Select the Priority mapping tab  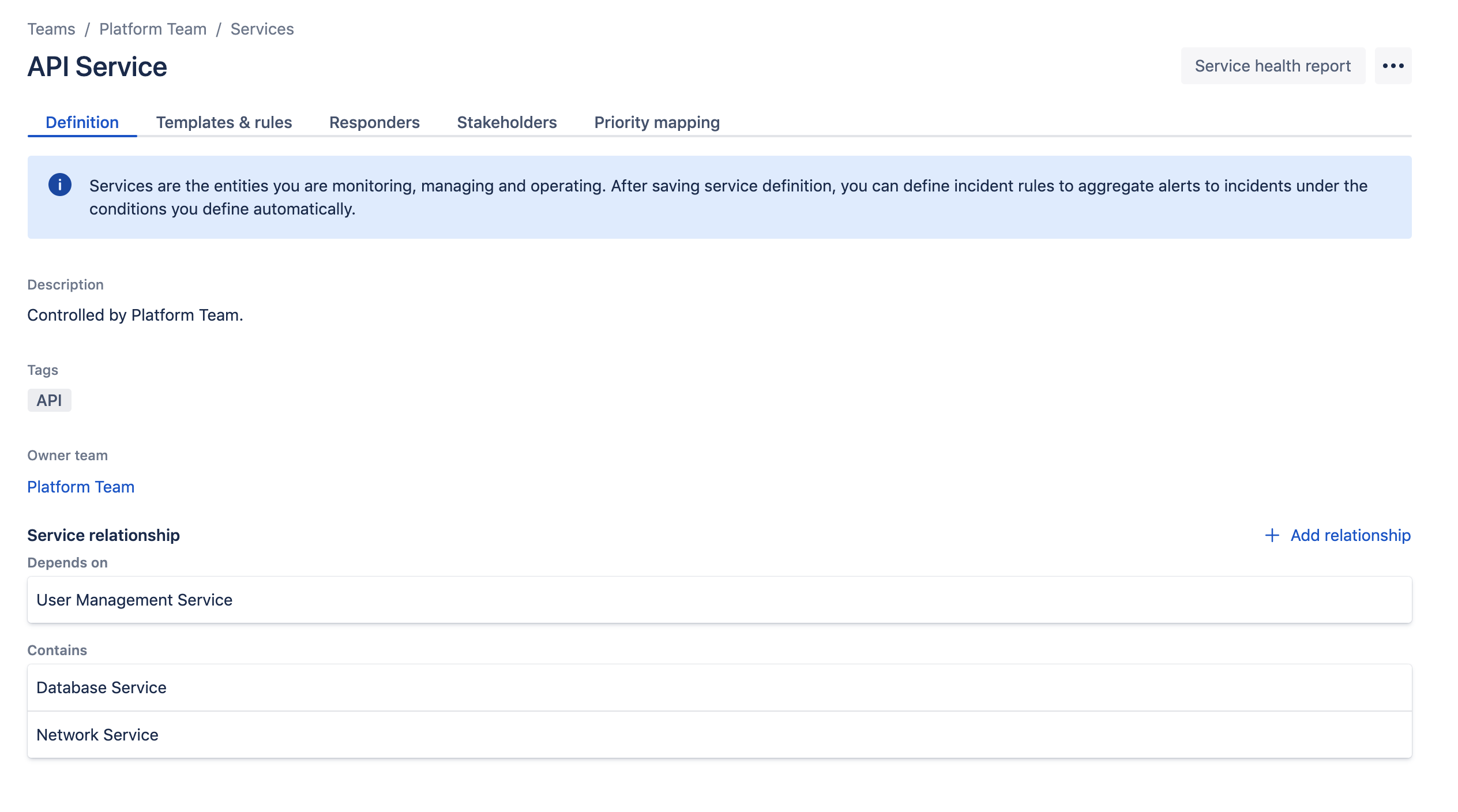[657, 122]
